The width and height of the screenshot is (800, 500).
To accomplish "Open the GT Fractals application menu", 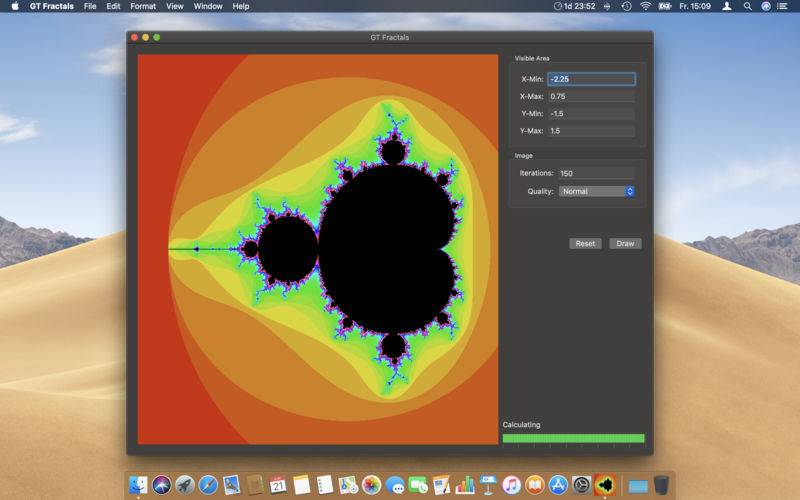I will 52,6.
